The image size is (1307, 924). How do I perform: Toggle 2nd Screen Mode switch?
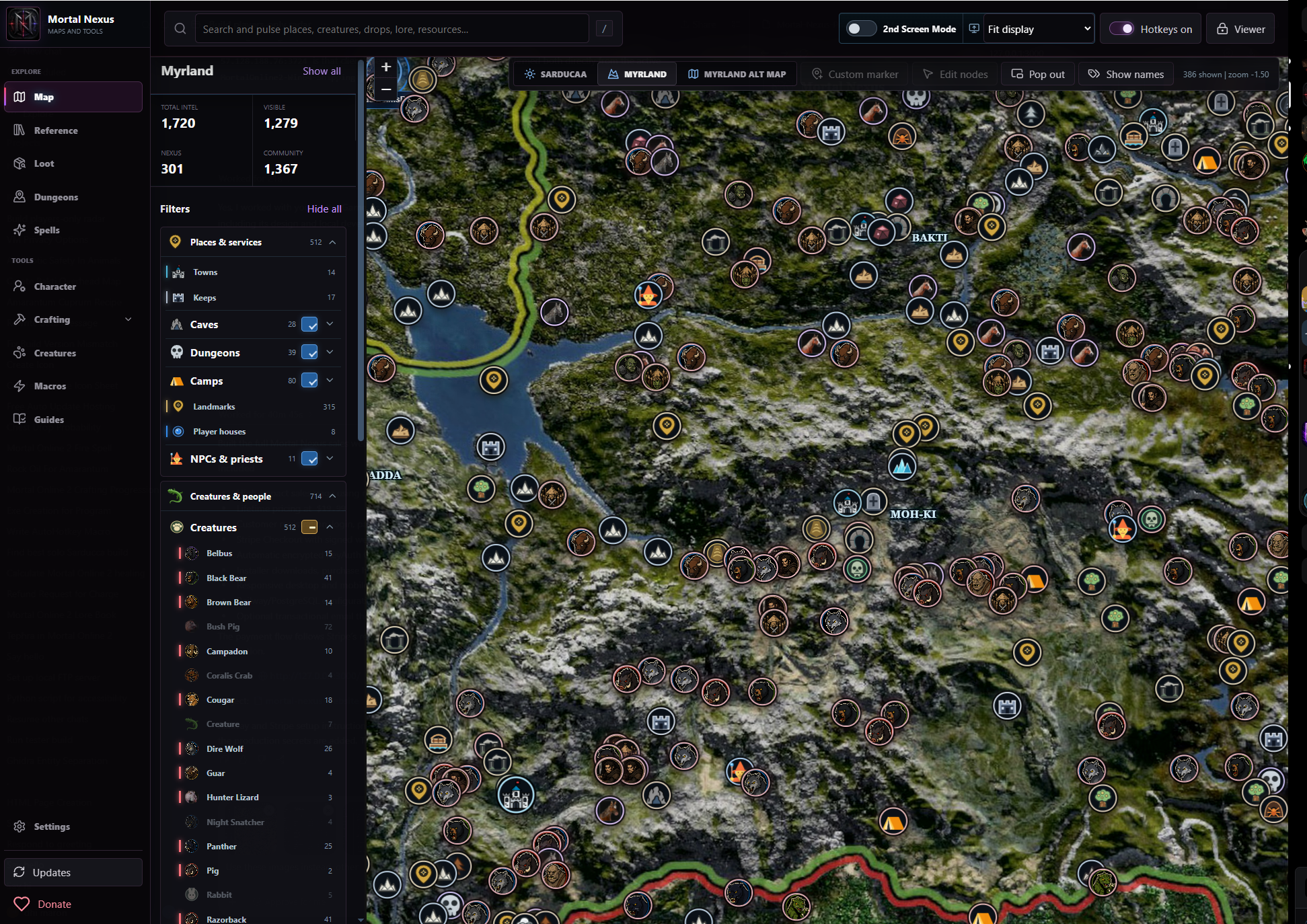(x=860, y=29)
